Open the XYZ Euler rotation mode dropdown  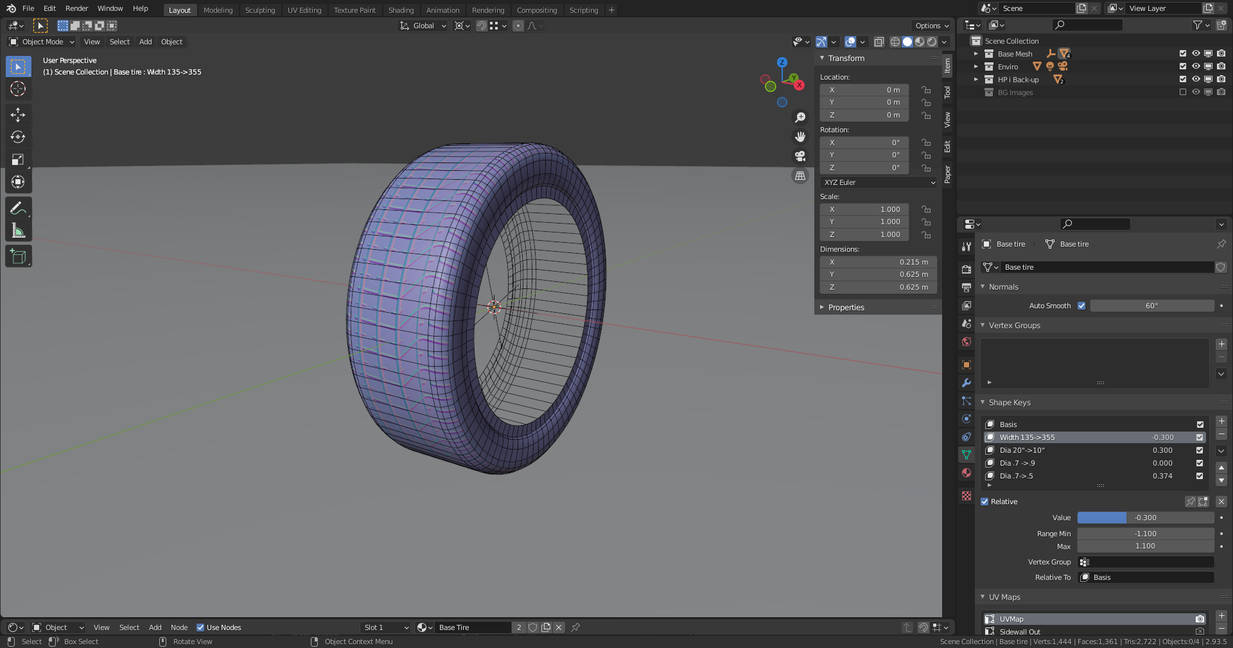(878, 182)
